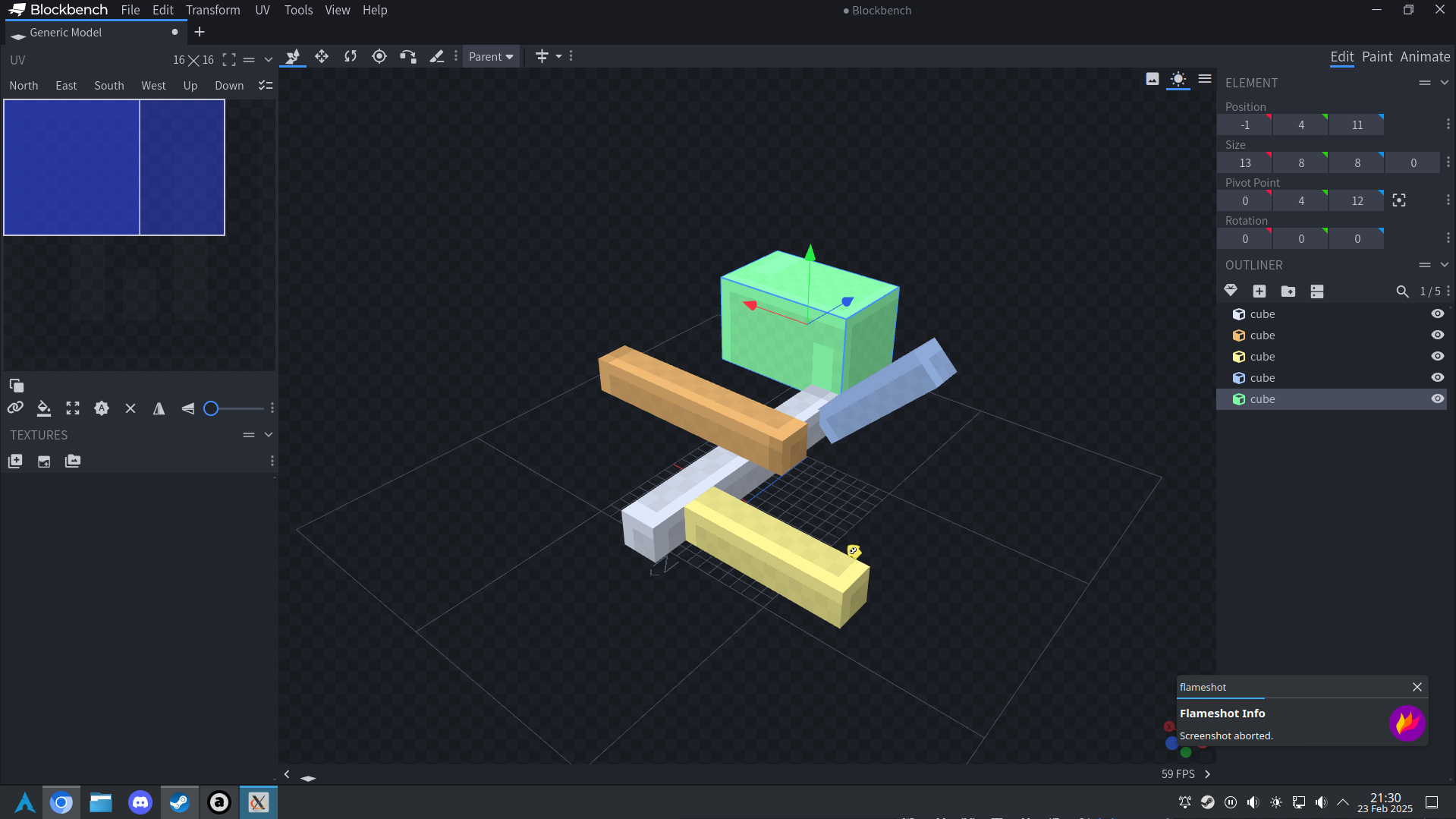Click the Add Group folder icon

[1288, 291]
